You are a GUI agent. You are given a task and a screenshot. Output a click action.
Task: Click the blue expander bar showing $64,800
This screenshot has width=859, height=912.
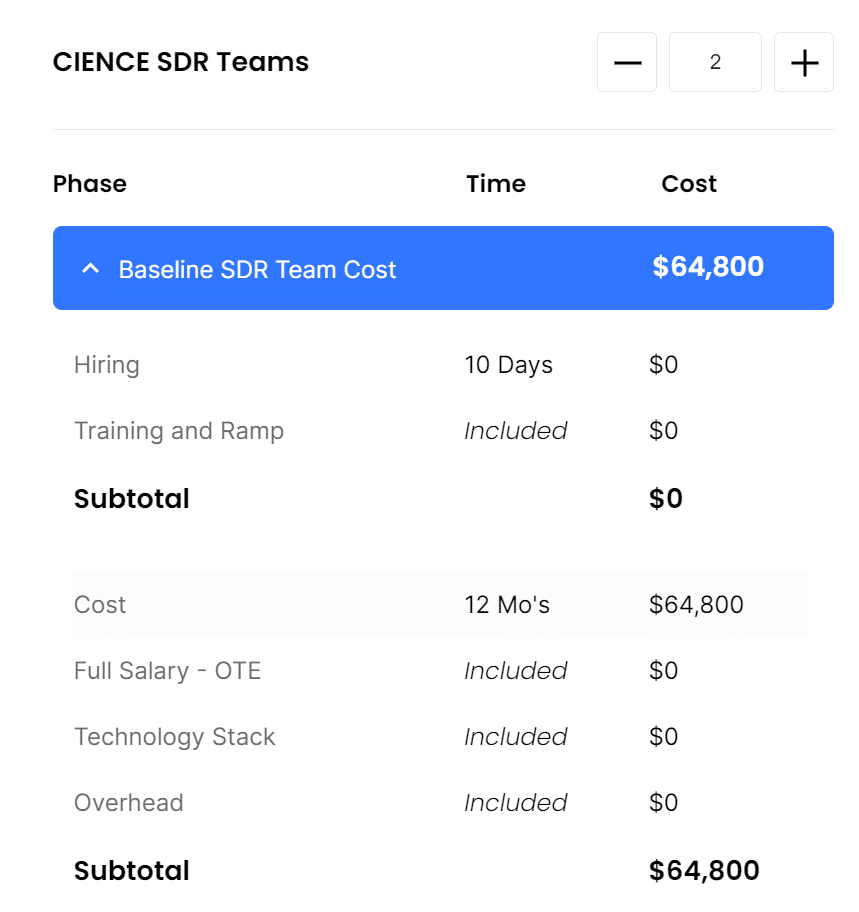pos(443,268)
